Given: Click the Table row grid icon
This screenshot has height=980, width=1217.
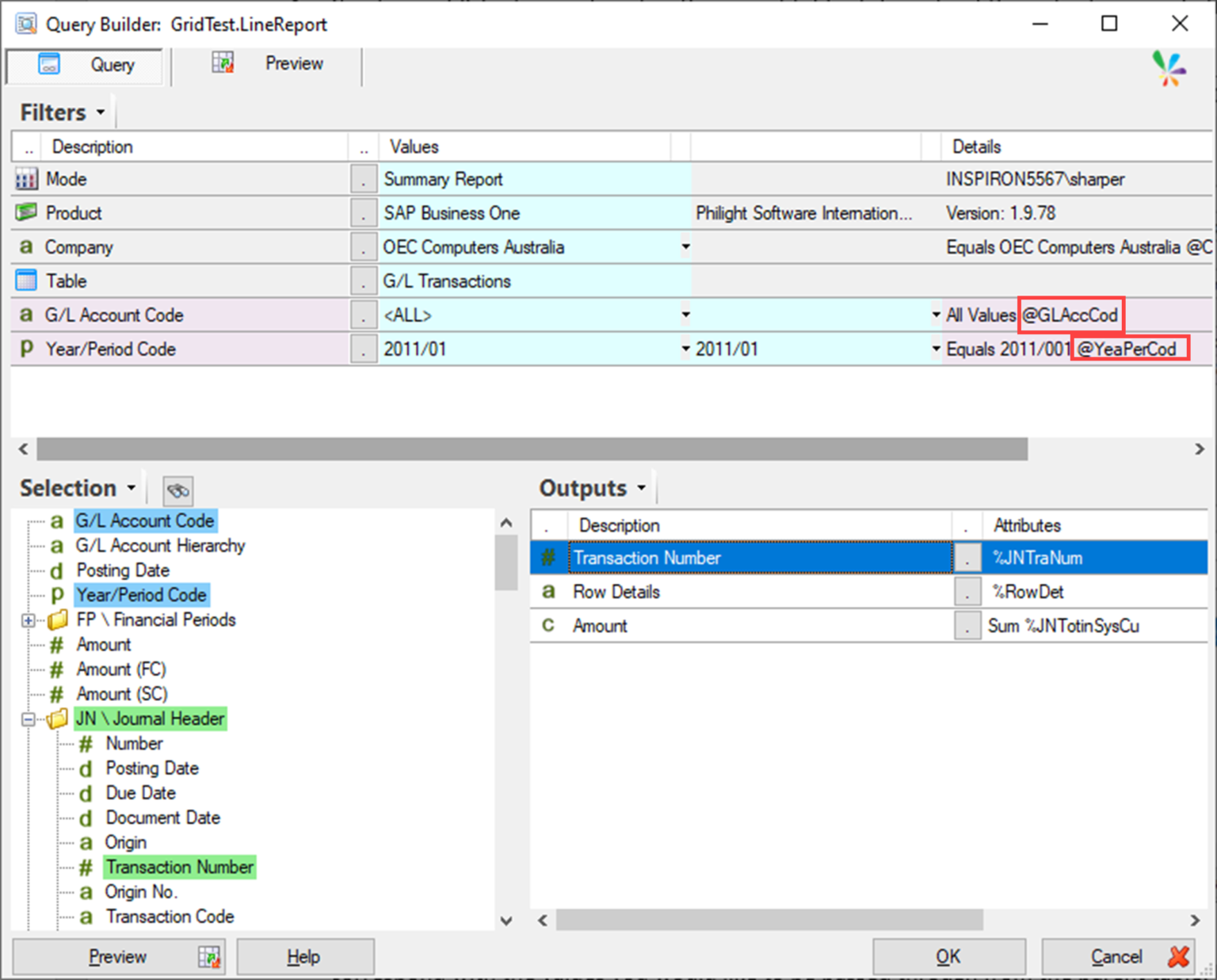Looking at the screenshot, I should pyautogui.click(x=26, y=280).
